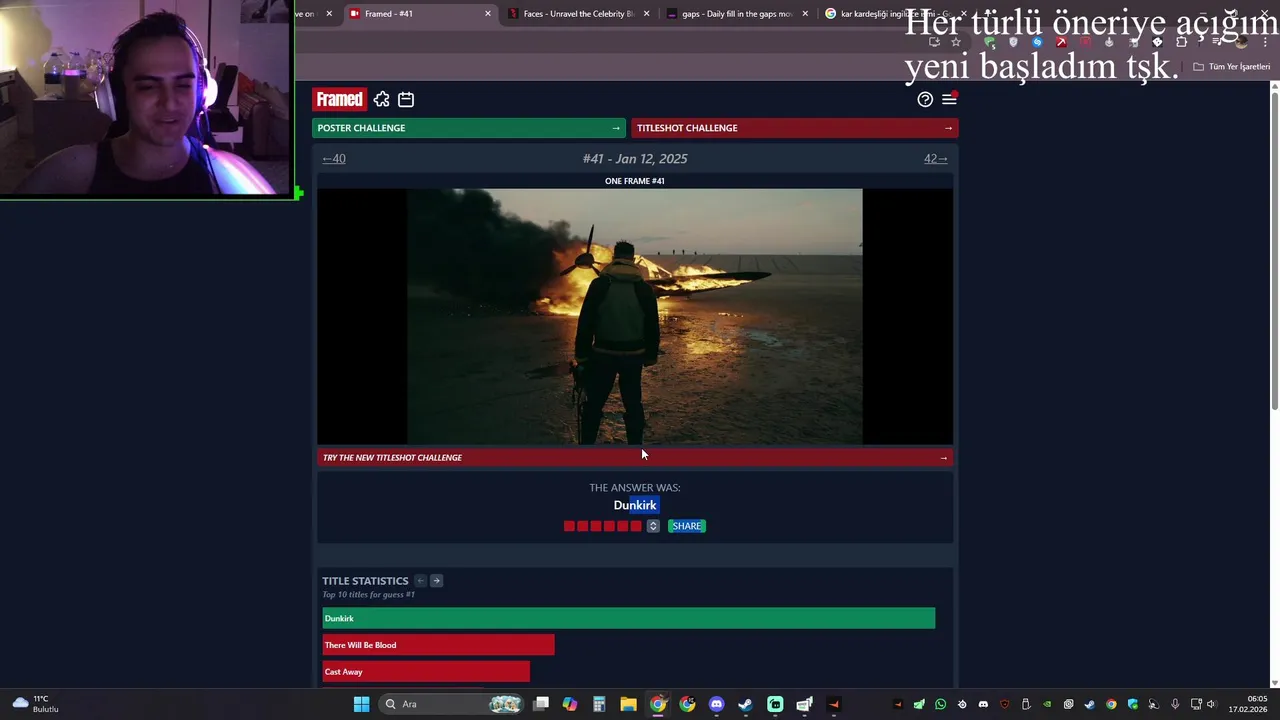Go to Poster Challenge
Screen dimensions: 1280x720
pos(469,128)
